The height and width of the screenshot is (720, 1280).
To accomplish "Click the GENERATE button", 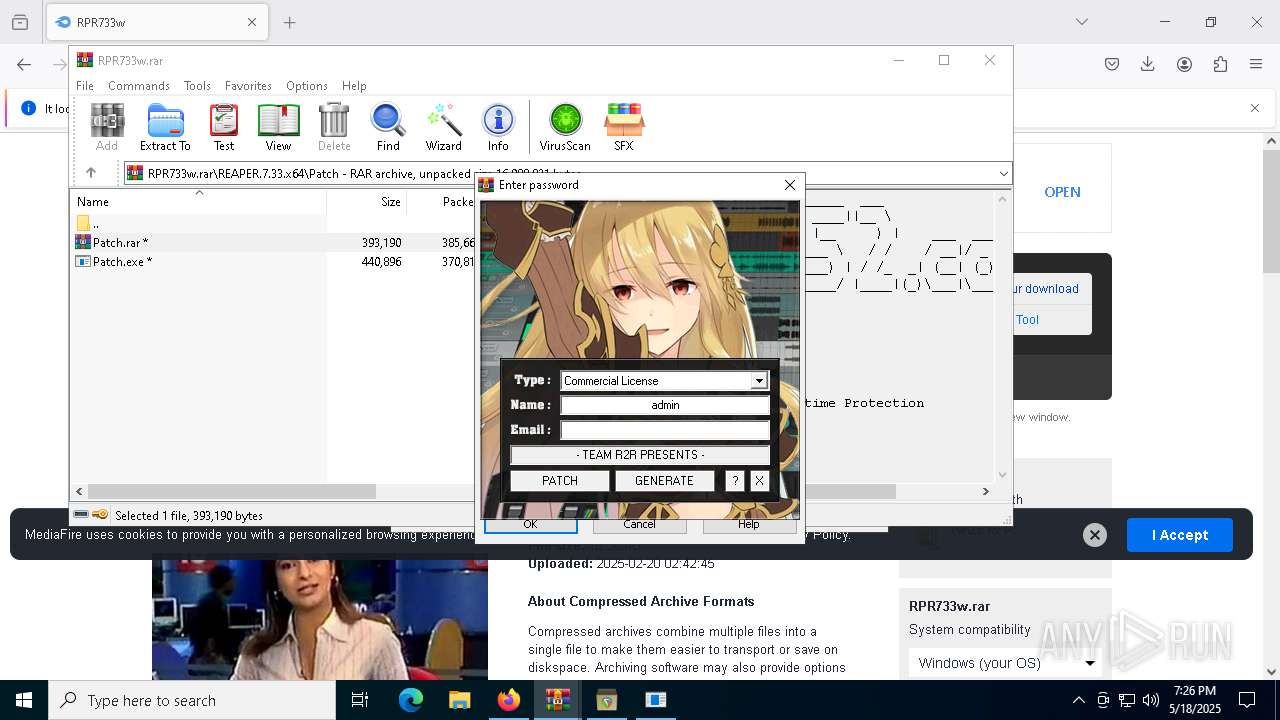I will click(664, 481).
